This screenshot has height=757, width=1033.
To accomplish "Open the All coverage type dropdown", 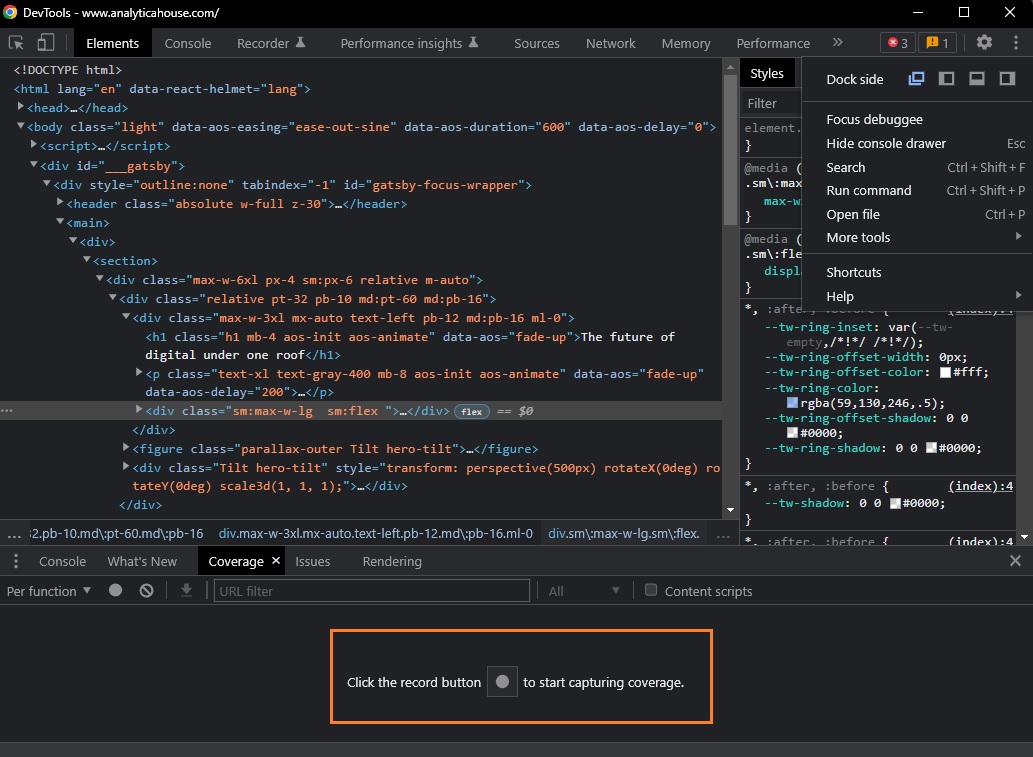I will [x=584, y=591].
